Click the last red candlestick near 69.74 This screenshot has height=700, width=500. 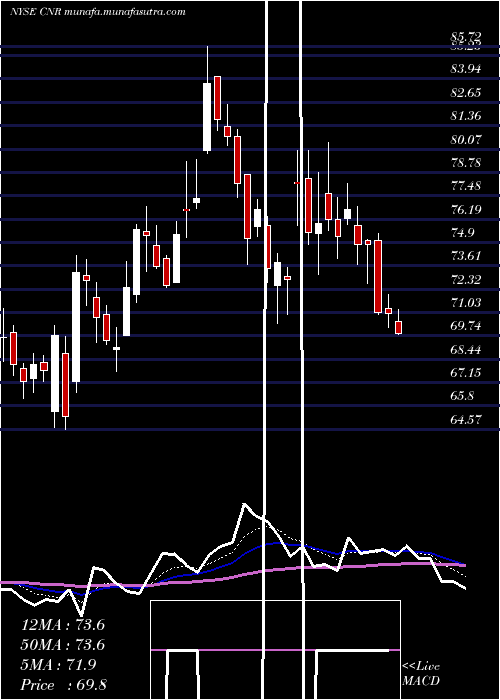click(399, 327)
